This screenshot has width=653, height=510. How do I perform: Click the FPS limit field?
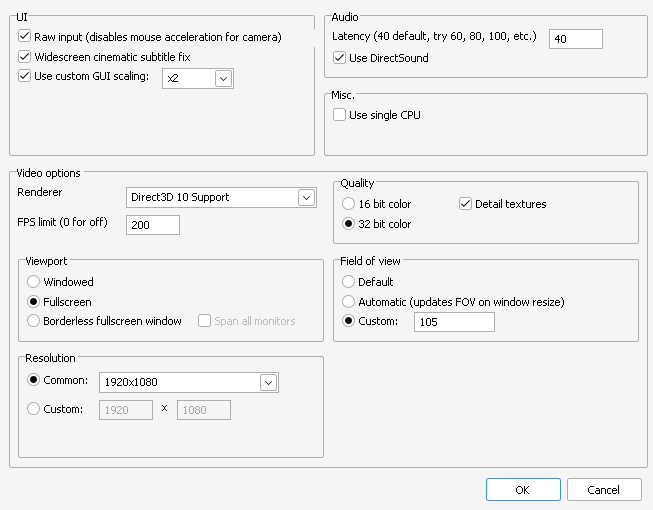point(153,225)
